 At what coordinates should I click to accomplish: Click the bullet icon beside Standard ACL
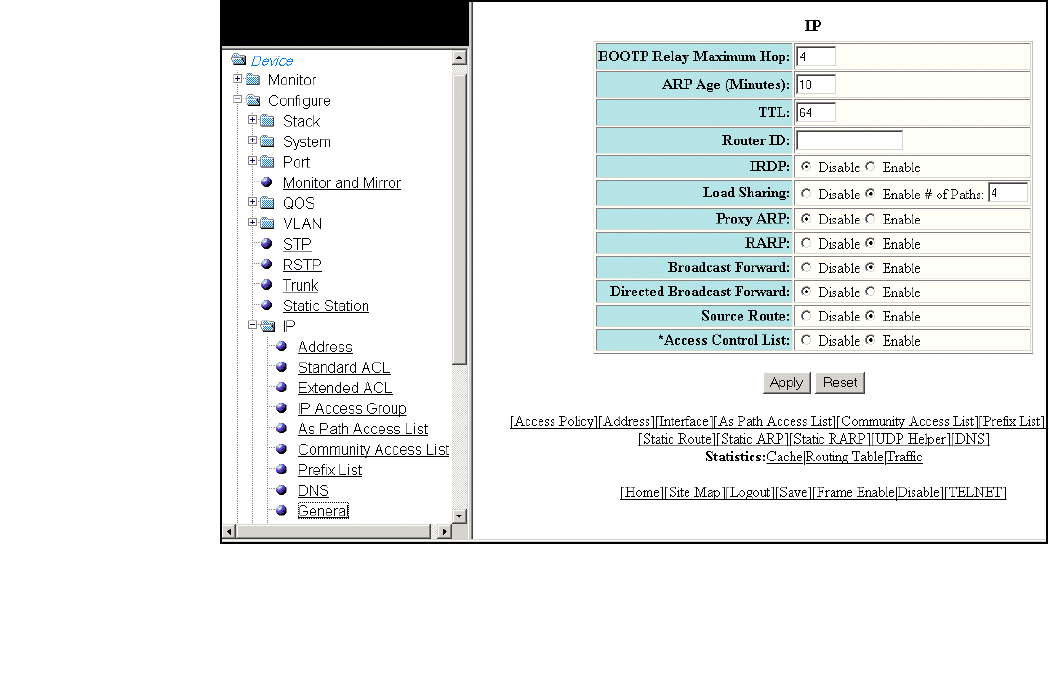[x=282, y=367]
